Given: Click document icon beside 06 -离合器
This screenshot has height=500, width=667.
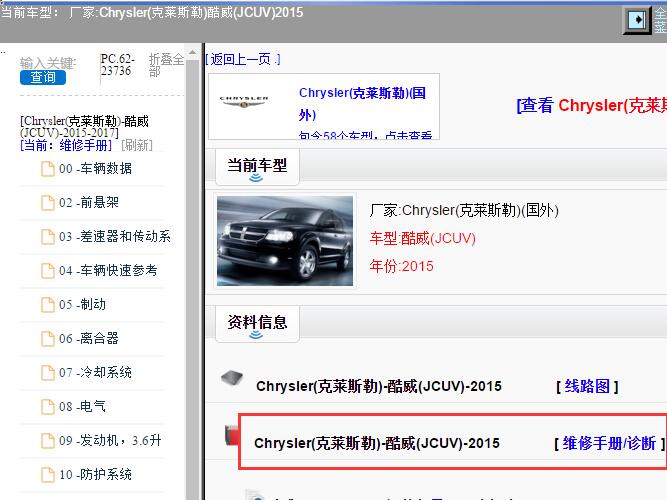Looking at the screenshot, I should tap(48, 339).
